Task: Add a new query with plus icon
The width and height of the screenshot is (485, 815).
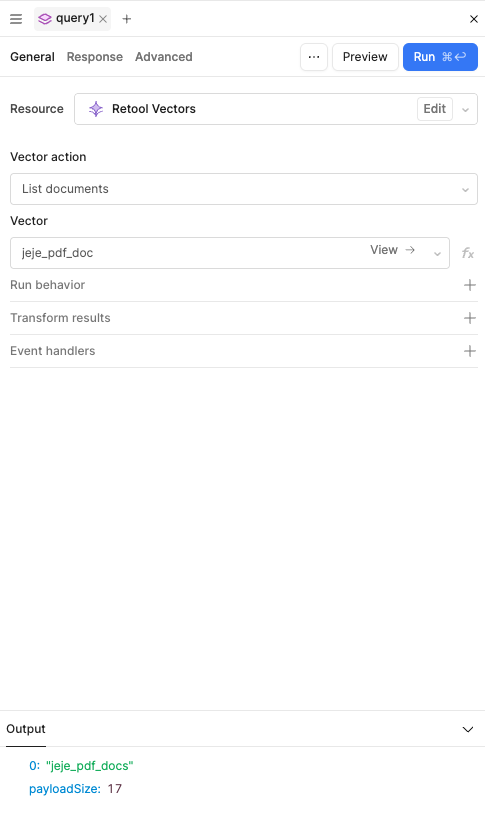Action: [126, 19]
